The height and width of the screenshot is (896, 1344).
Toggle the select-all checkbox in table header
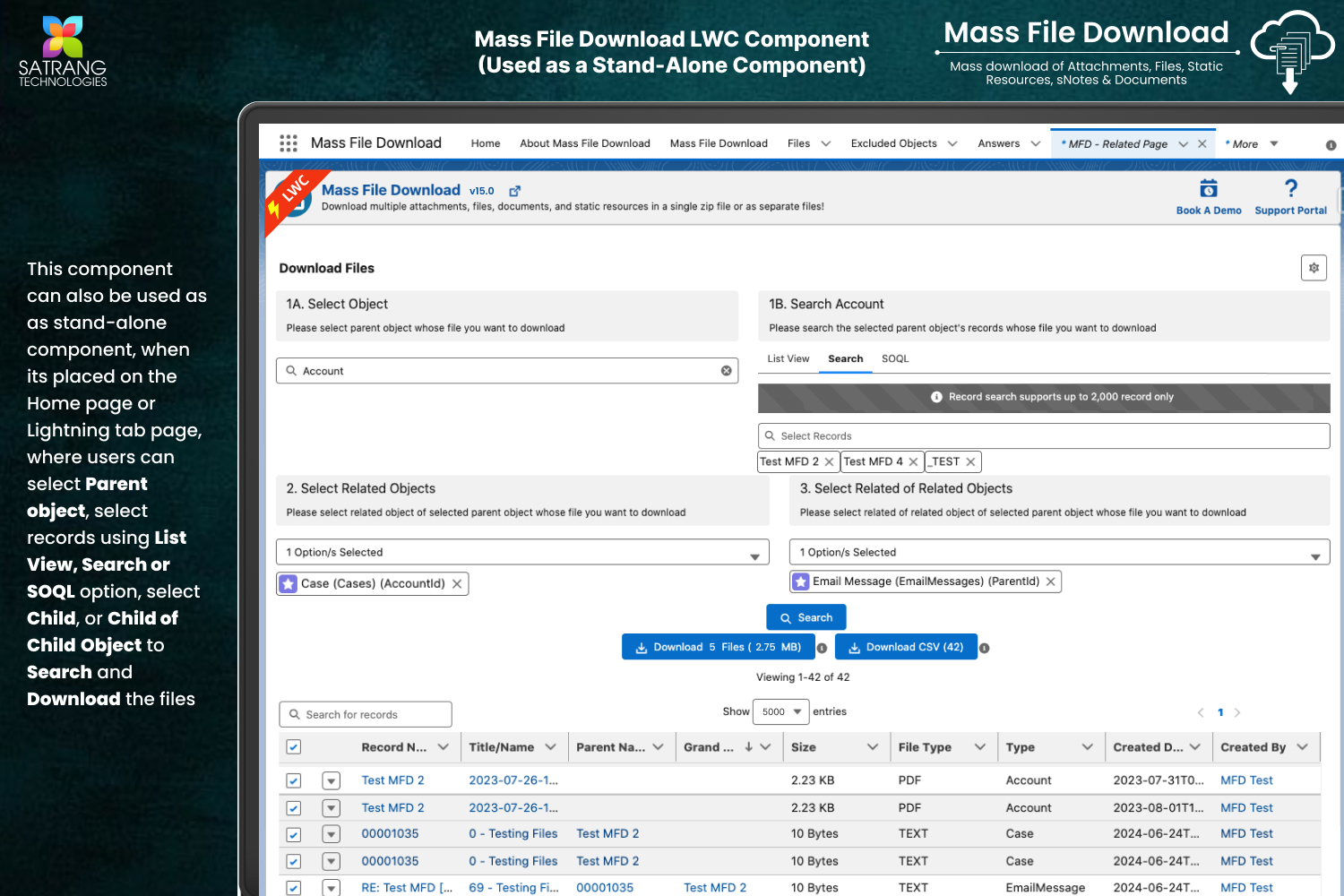294,747
